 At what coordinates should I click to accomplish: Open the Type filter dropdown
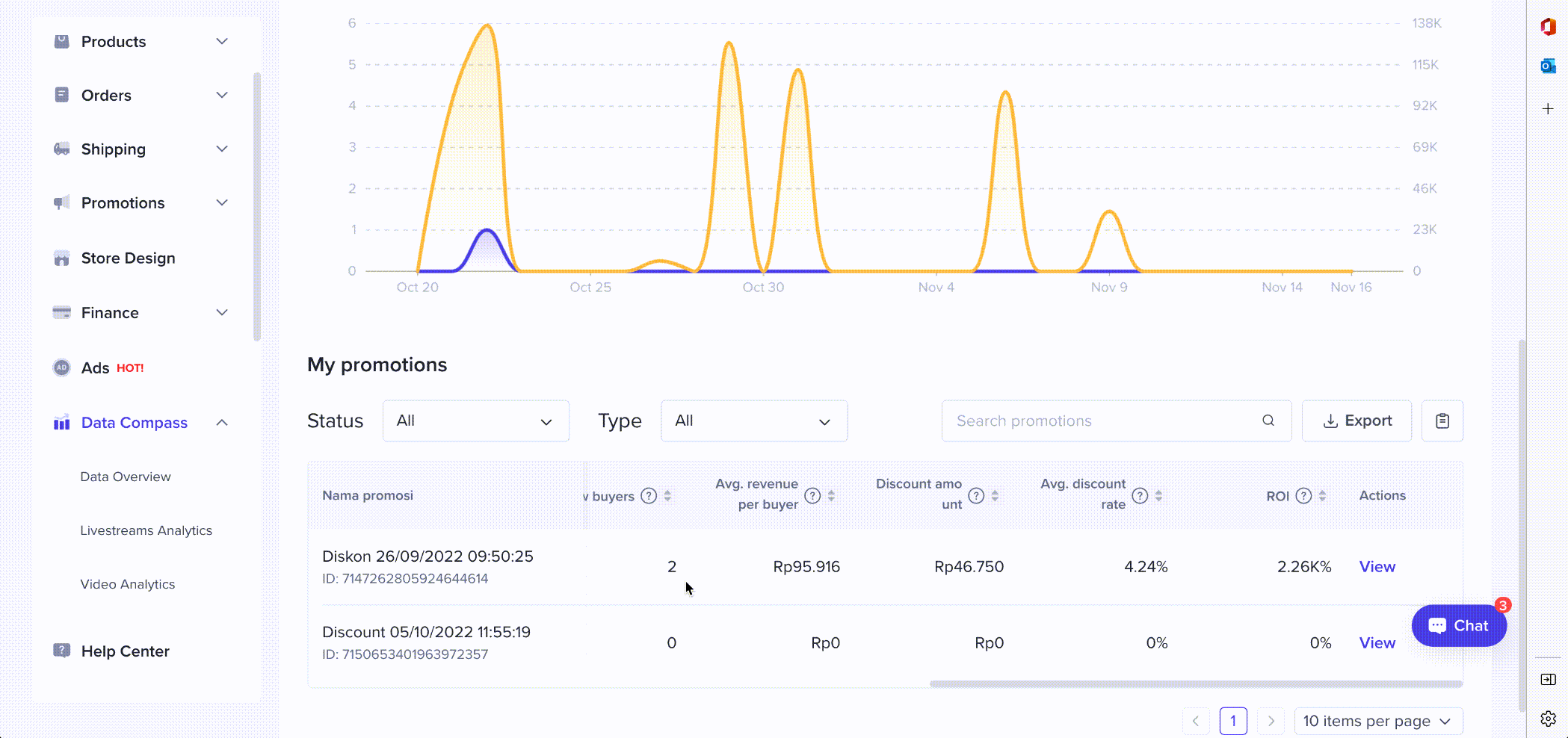753,421
